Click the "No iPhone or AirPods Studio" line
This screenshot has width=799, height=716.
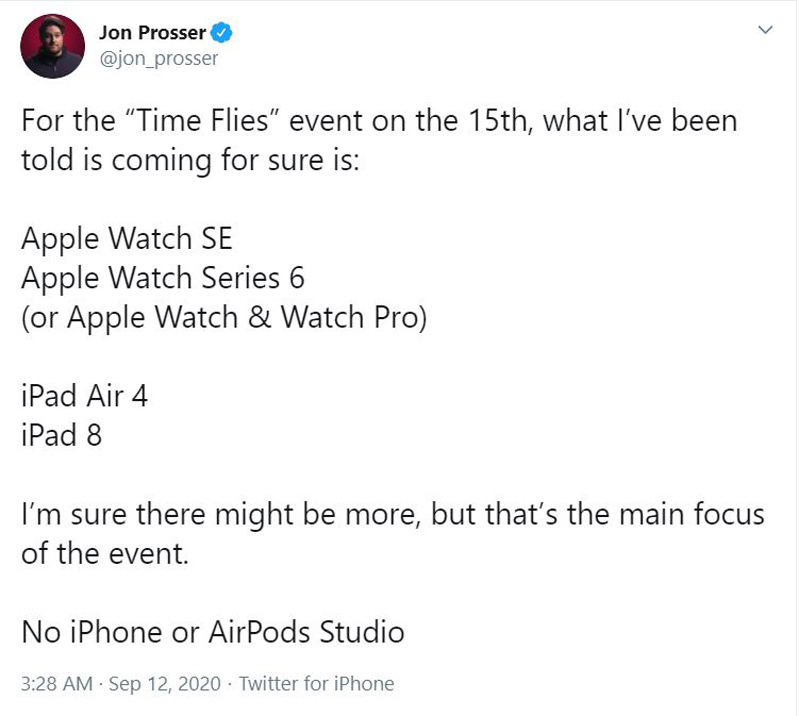point(213,632)
